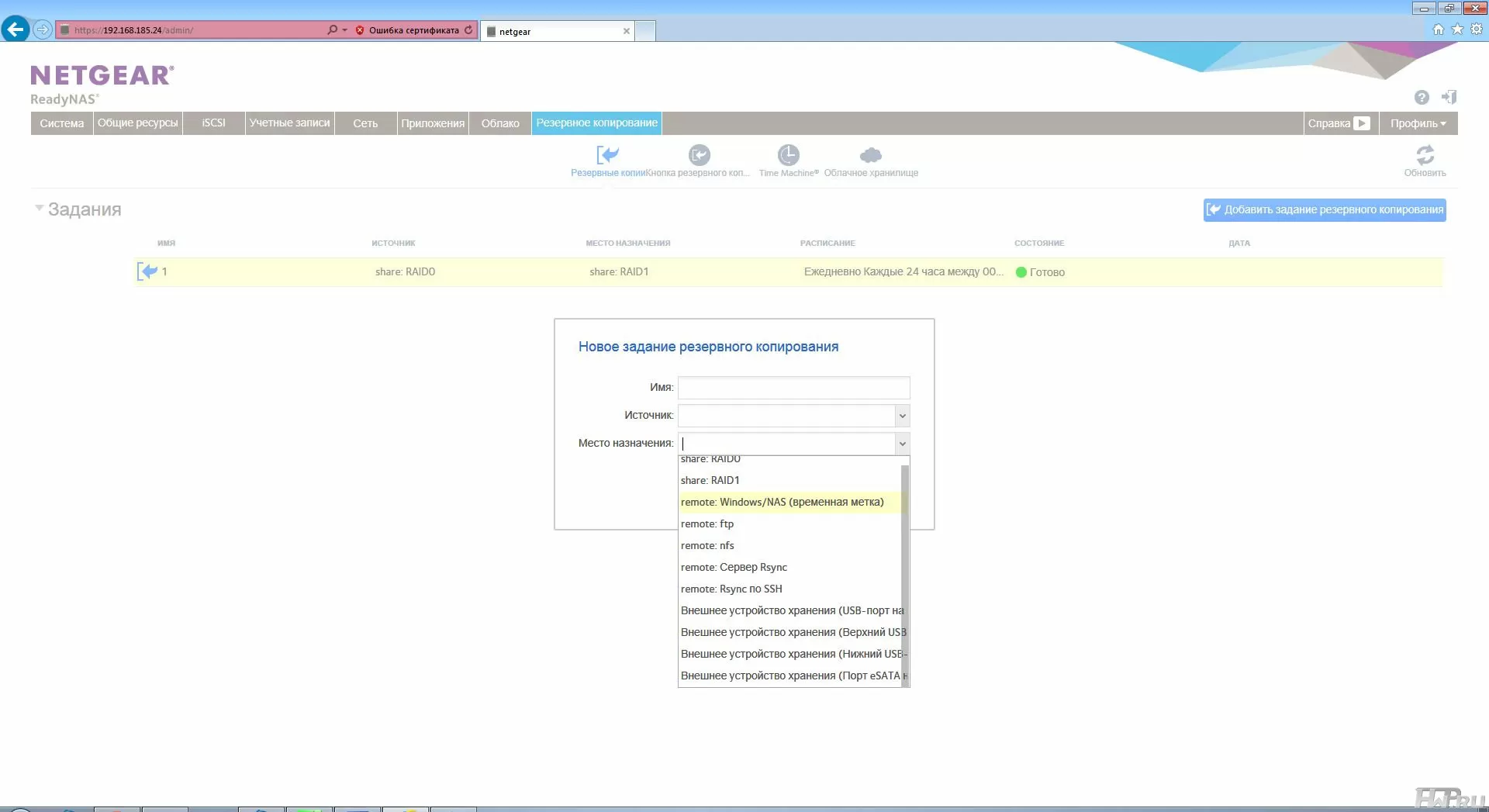Choose remote: Rsync по SSH option
The image size is (1489, 812).
click(731, 589)
